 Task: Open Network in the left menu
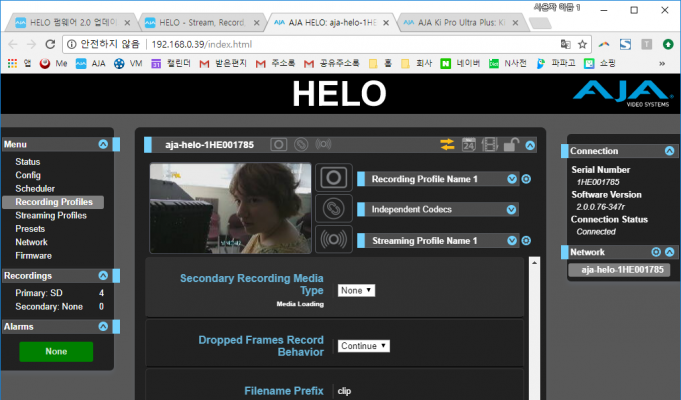coord(31,242)
